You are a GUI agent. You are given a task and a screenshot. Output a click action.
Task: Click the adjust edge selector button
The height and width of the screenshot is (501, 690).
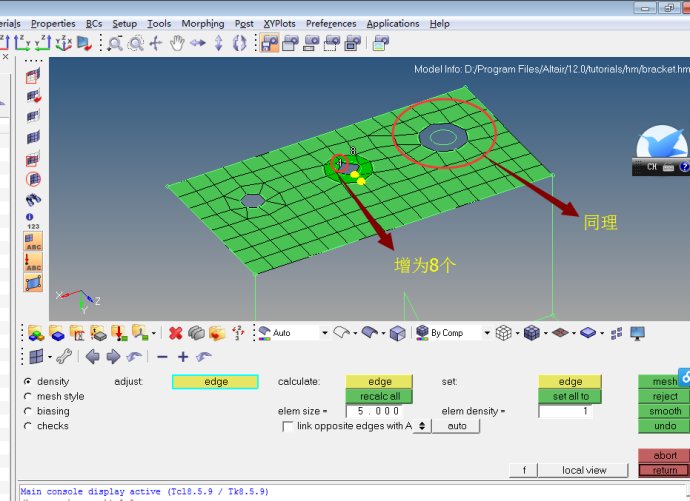point(216,382)
